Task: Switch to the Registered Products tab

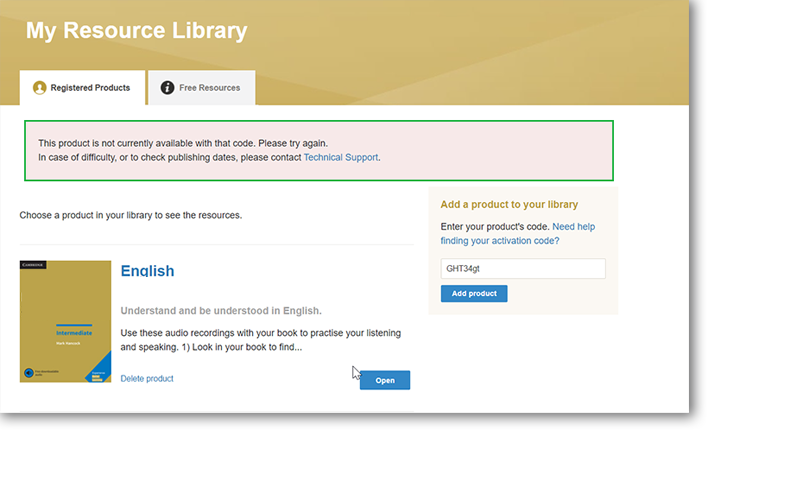Action: 82,88
